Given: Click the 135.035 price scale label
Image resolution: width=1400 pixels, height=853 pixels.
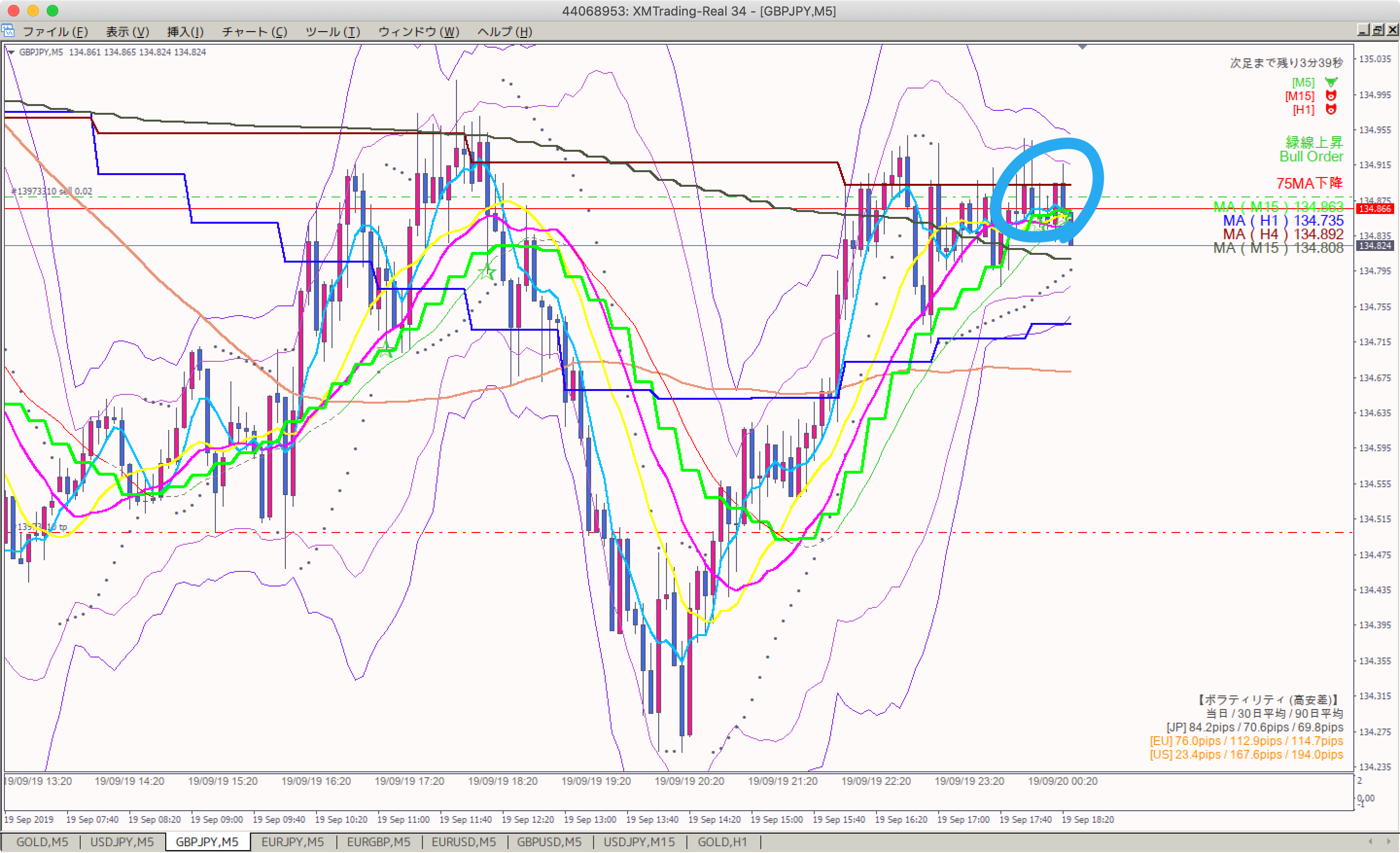Looking at the screenshot, I should 1375,58.
